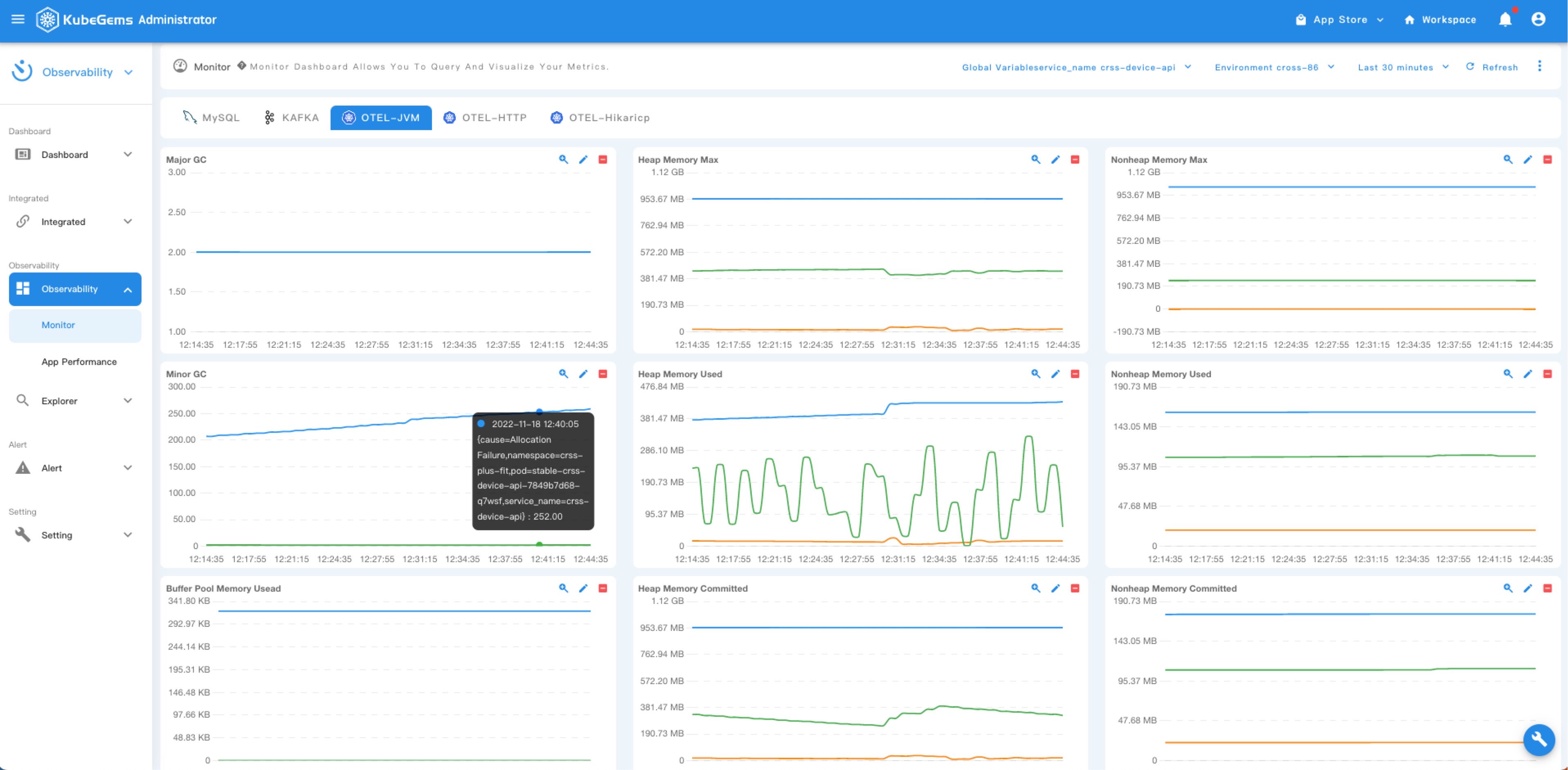Open the user account avatar icon
Image resolution: width=1568 pixels, height=770 pixels.
[x=1538, y=20]
